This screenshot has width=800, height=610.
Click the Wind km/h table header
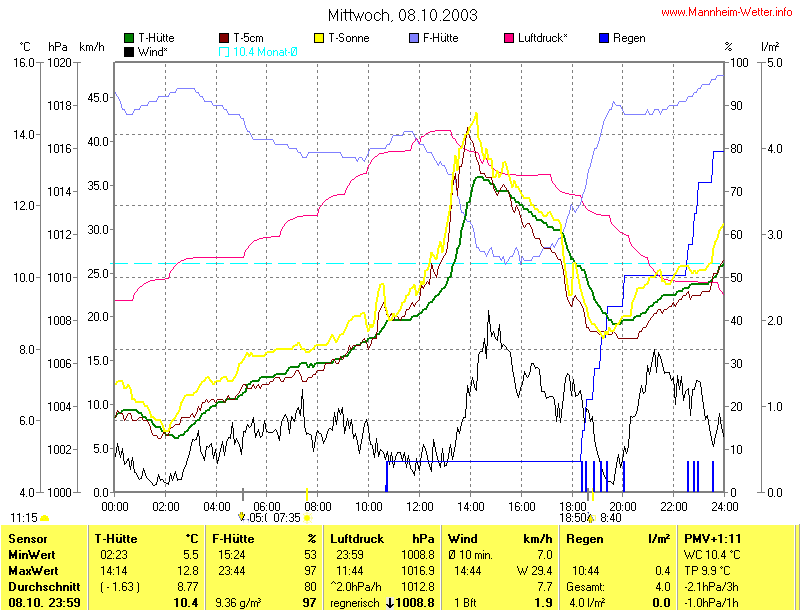pyautogui.click(x=500, y=539)
